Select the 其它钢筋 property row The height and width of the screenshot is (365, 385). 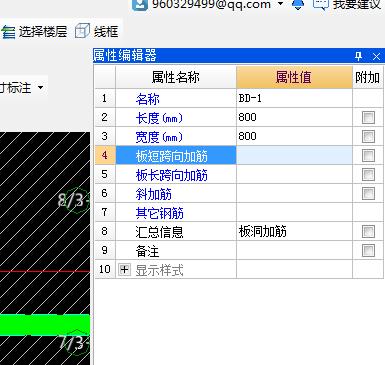[176, 213]
